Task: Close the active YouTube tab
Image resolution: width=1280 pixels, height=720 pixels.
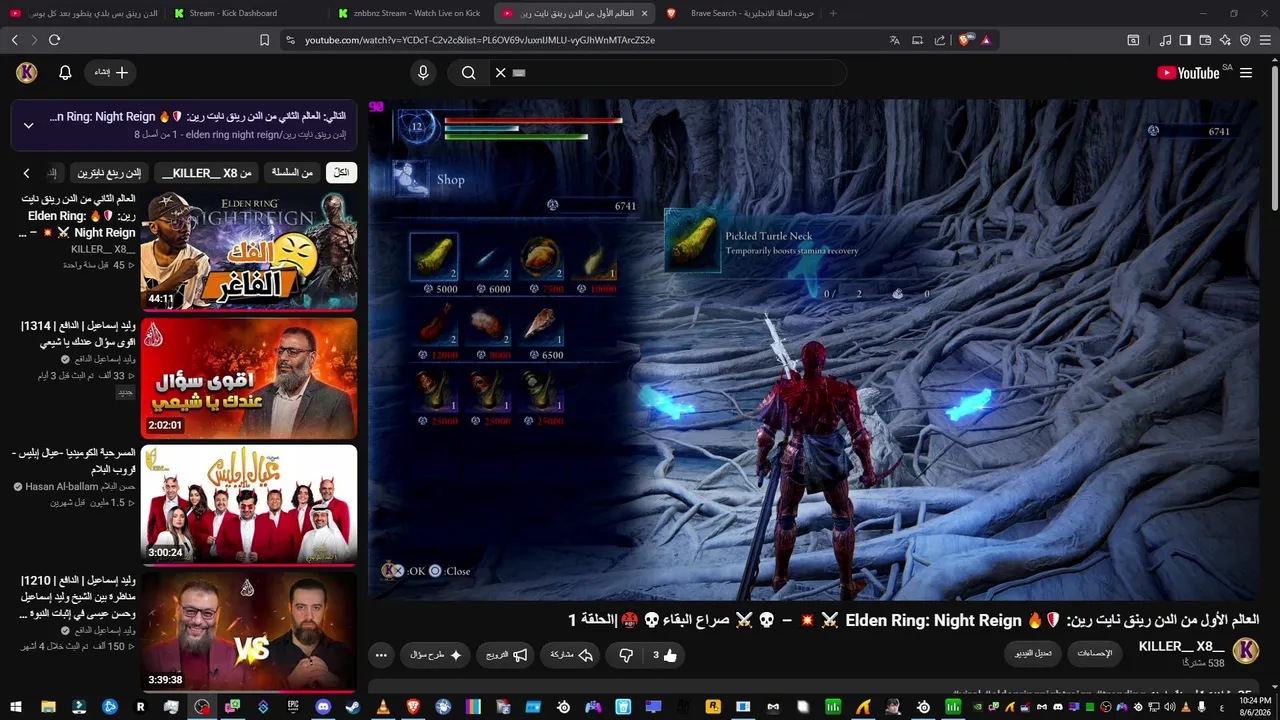Action: pyautogui.click(x=644, y=13)
